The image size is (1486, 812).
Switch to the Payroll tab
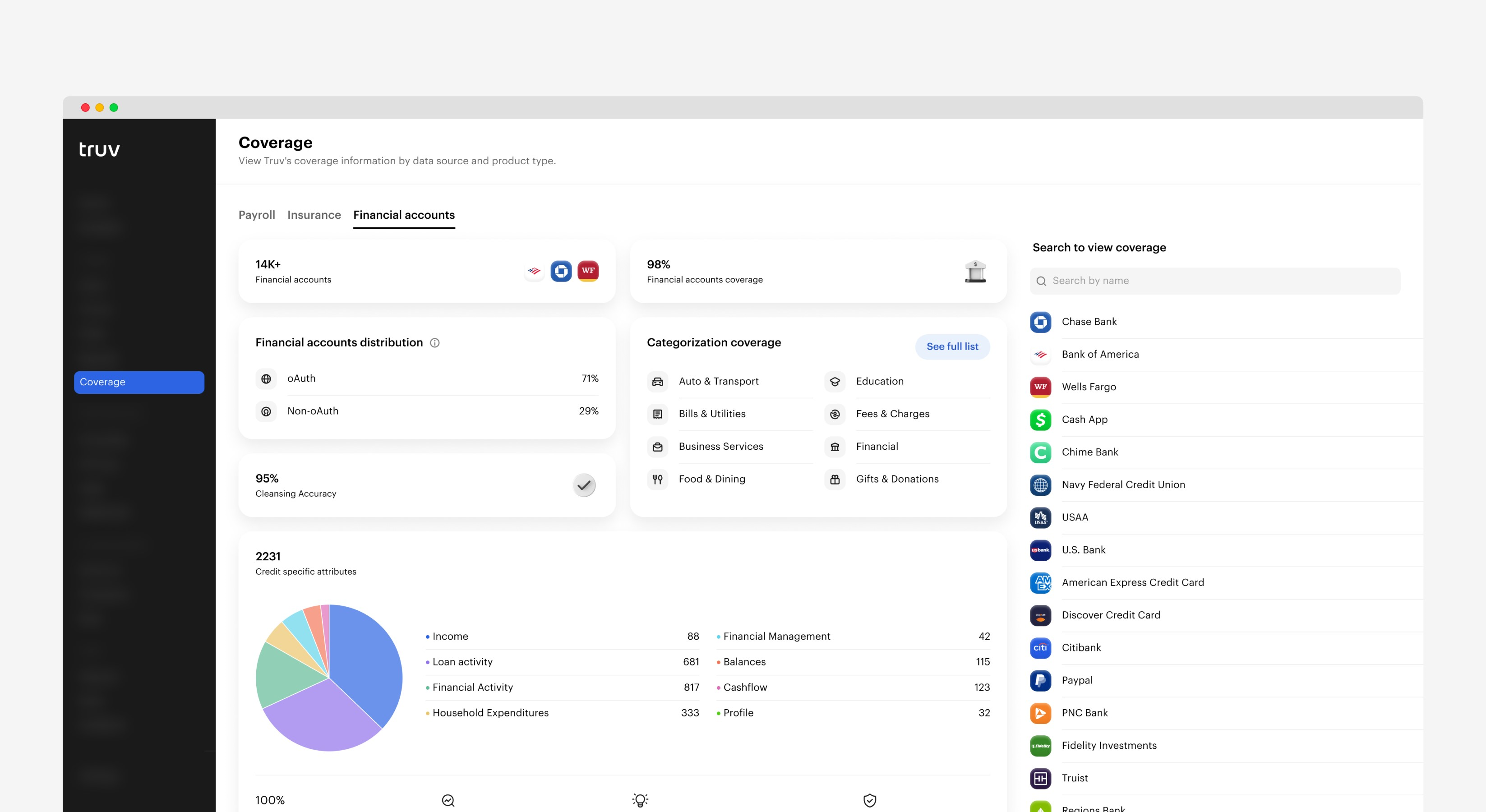click(257, 215)
